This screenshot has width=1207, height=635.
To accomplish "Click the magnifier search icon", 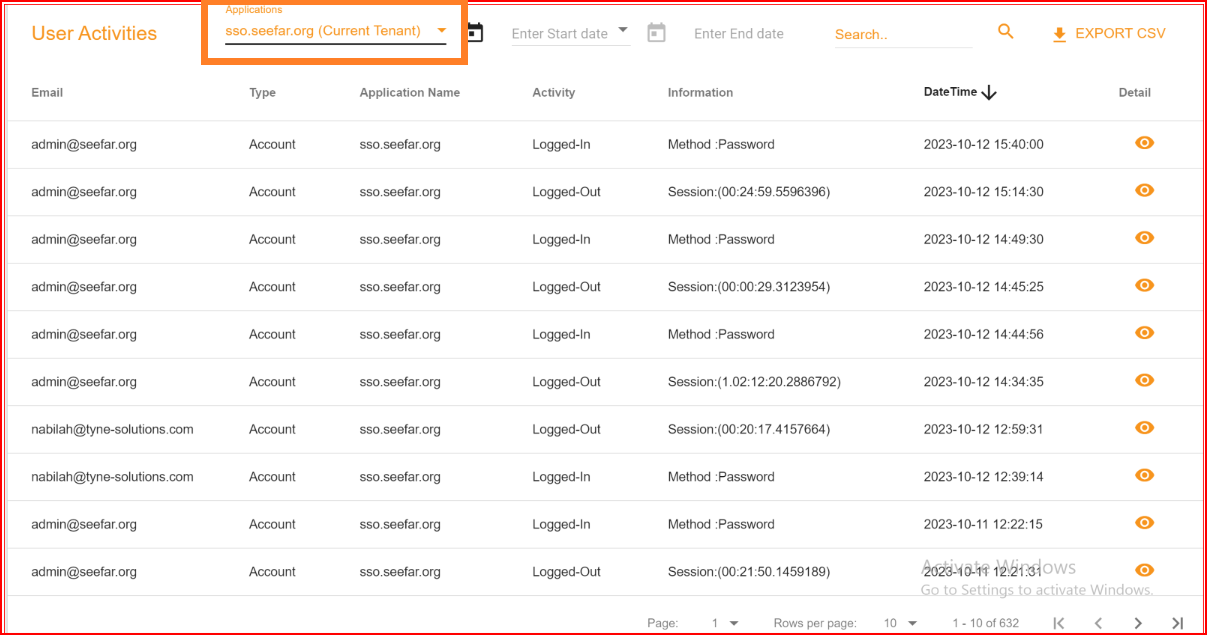I will pyautogui.click(x=1006, y=32).
